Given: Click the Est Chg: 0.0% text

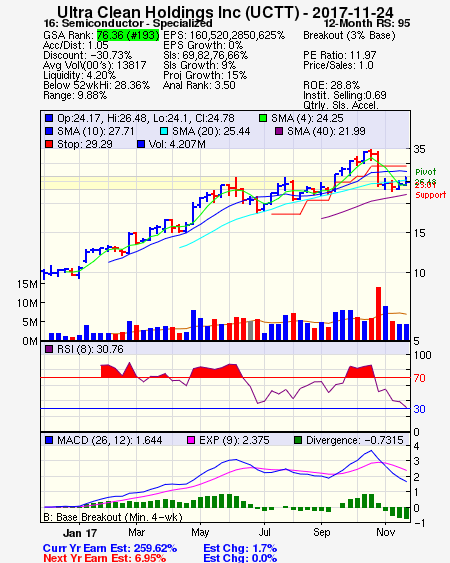Looking at the screenshot, I should (x=240, y=558).
